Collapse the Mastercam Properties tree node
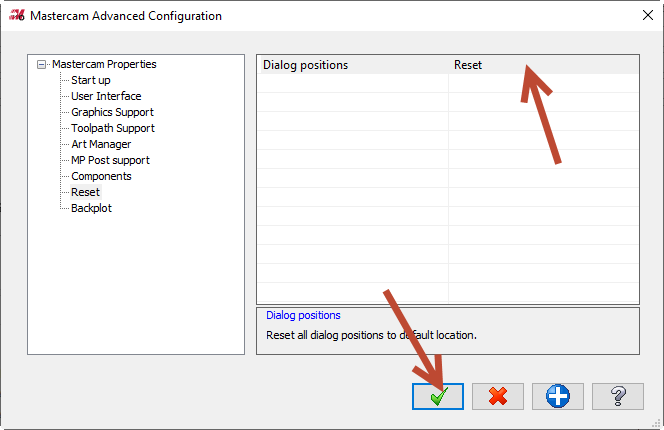The width and height of the screenshot is (664, 430). (x=41, y=65)
